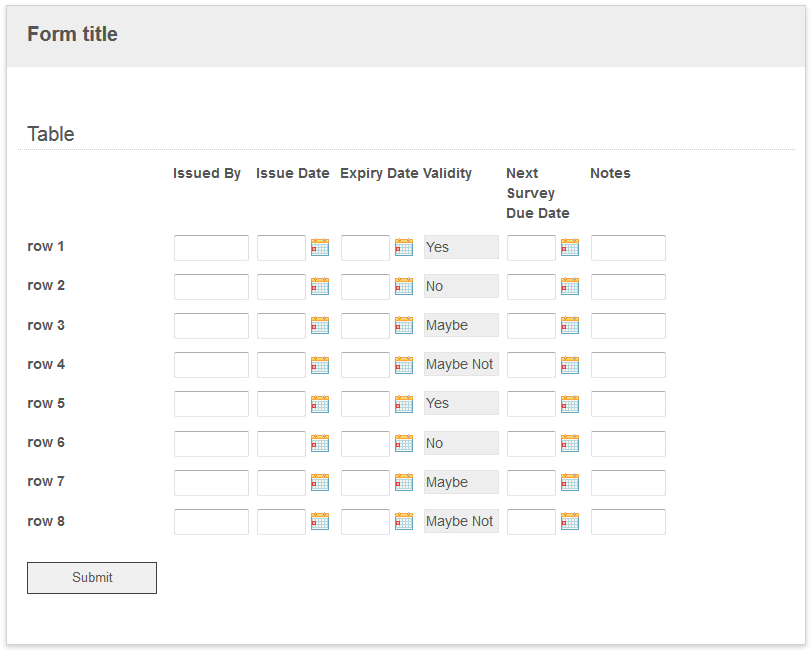Open the row 8 Expiry Date calendar picker
812x651 pixels.
404,522
